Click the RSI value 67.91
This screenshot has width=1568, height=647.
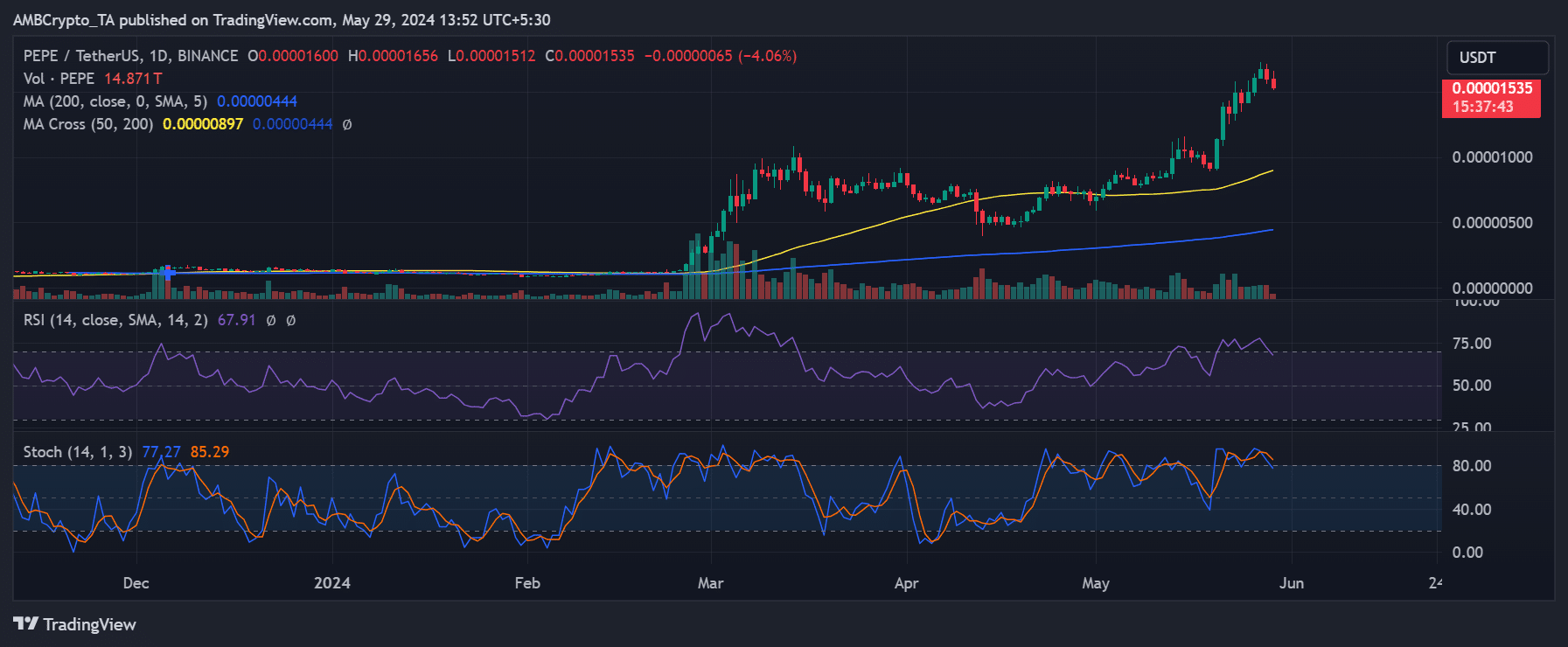(x=236, y=320)
